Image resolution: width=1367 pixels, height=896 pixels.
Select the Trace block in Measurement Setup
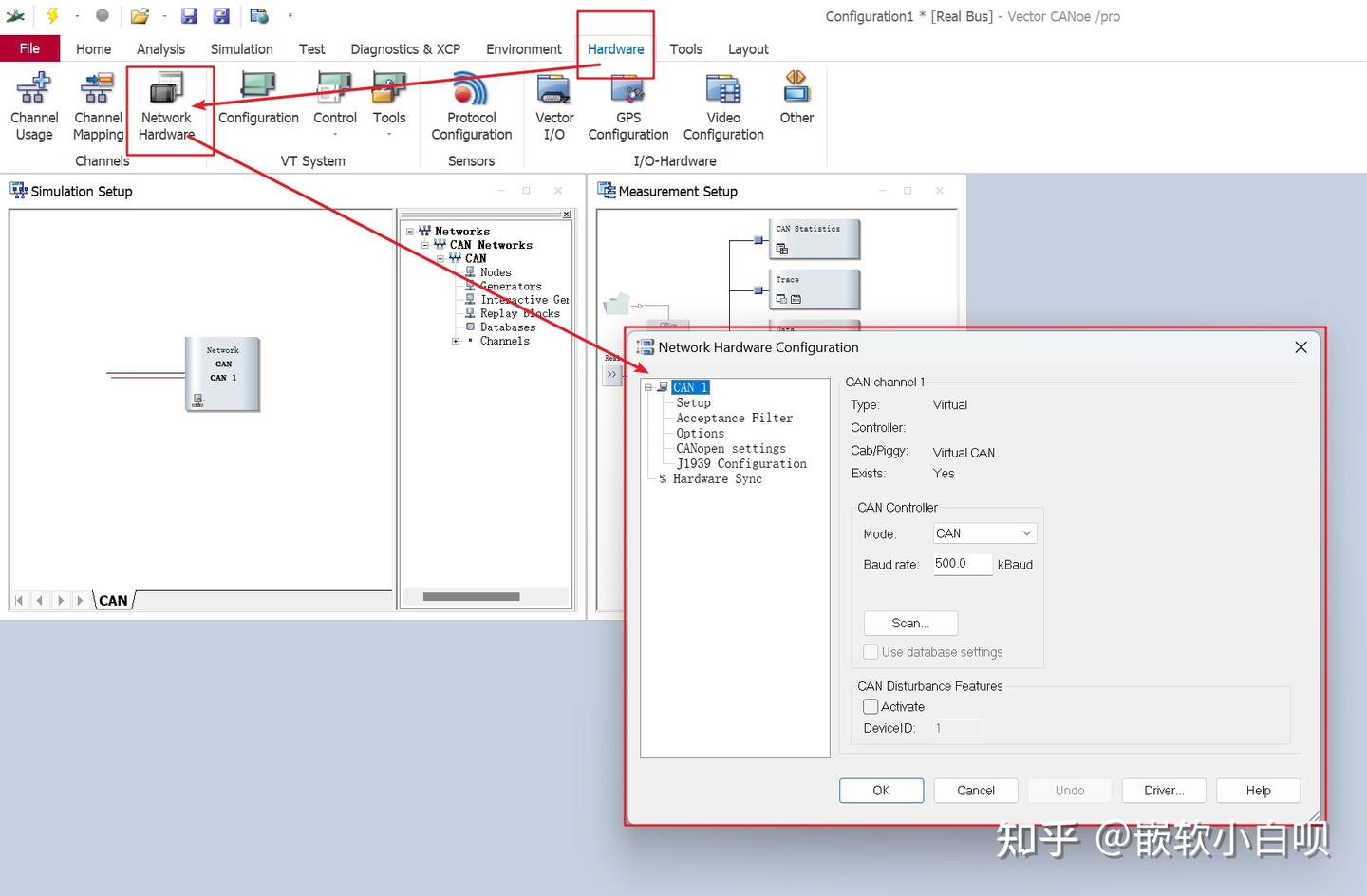[x=816, y=289]
